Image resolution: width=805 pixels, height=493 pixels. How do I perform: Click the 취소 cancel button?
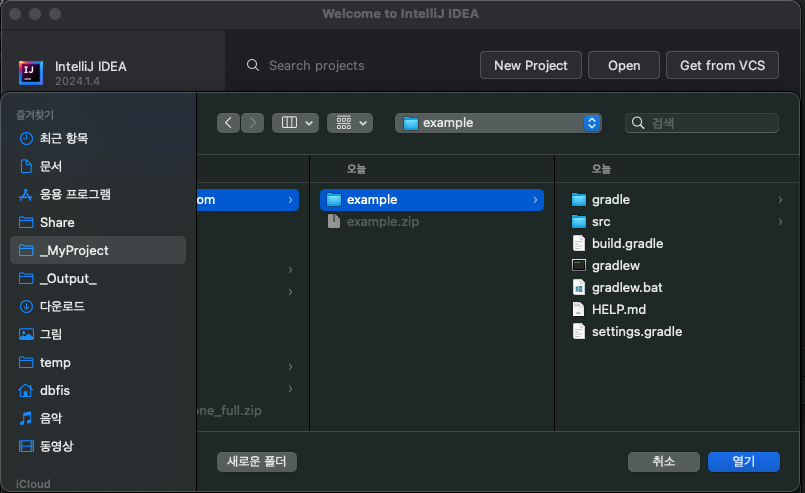coord(663,462)
